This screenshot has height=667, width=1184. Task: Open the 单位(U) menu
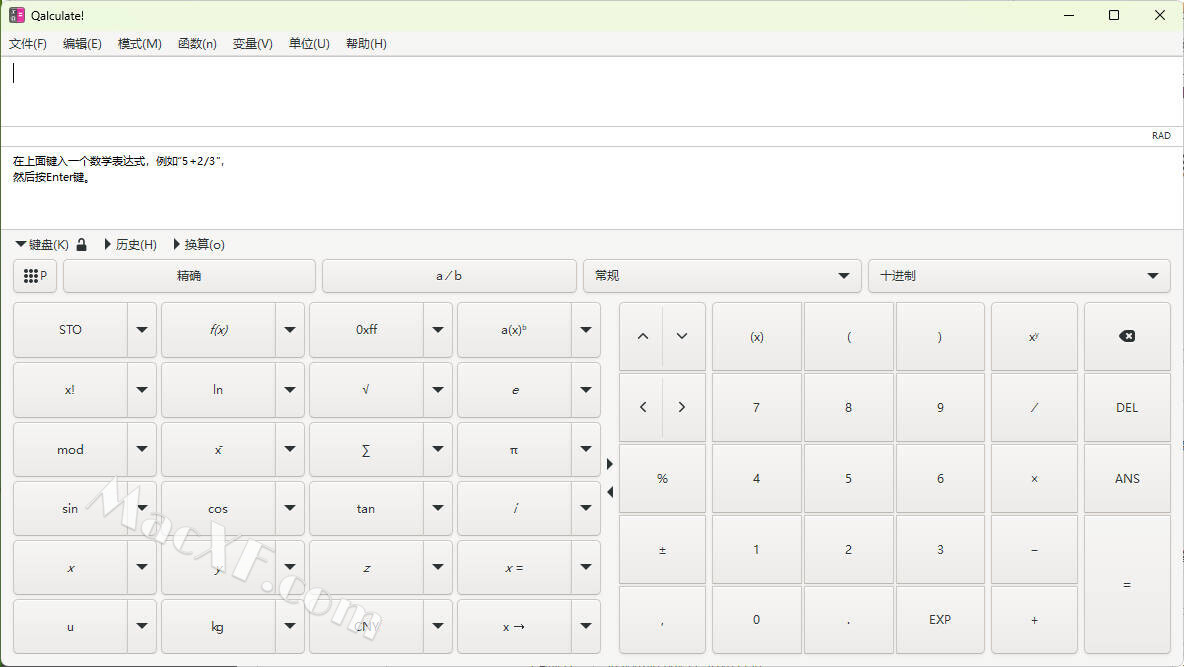click(309, 44)
